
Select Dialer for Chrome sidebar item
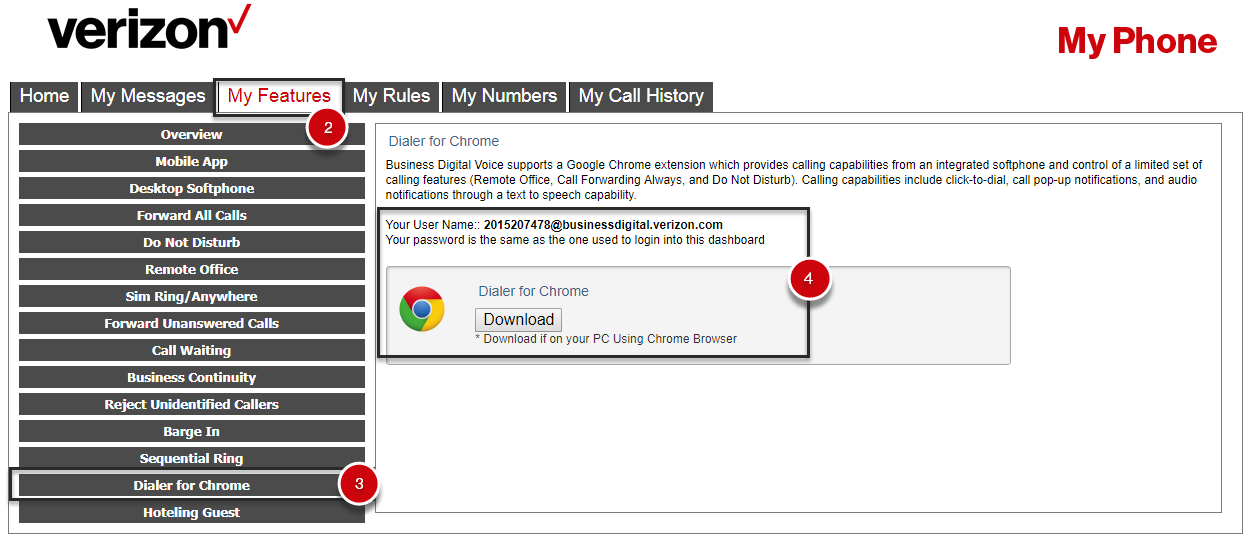click(x=192, y=485)
